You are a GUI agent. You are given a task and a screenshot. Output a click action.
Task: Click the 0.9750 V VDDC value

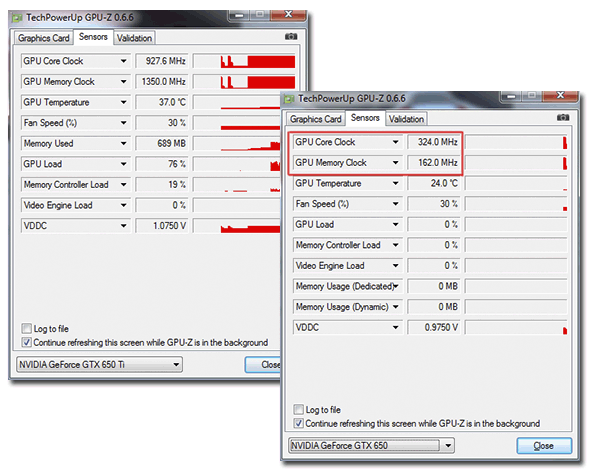(434, 327)
